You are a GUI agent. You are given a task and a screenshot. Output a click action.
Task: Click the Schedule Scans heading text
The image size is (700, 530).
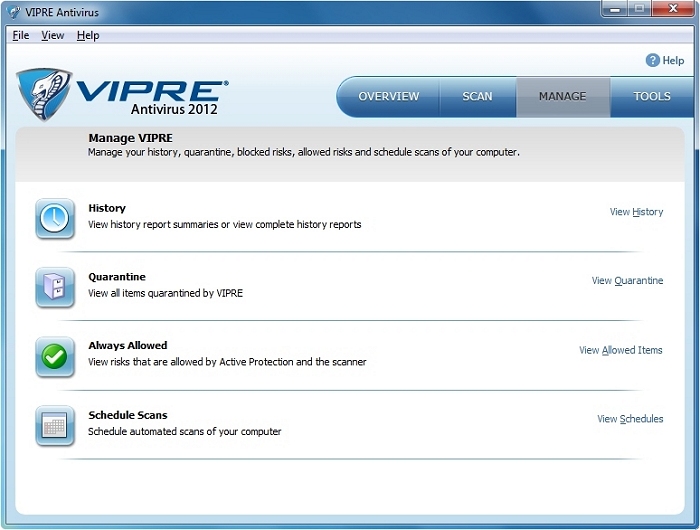[x=128, y=415]
